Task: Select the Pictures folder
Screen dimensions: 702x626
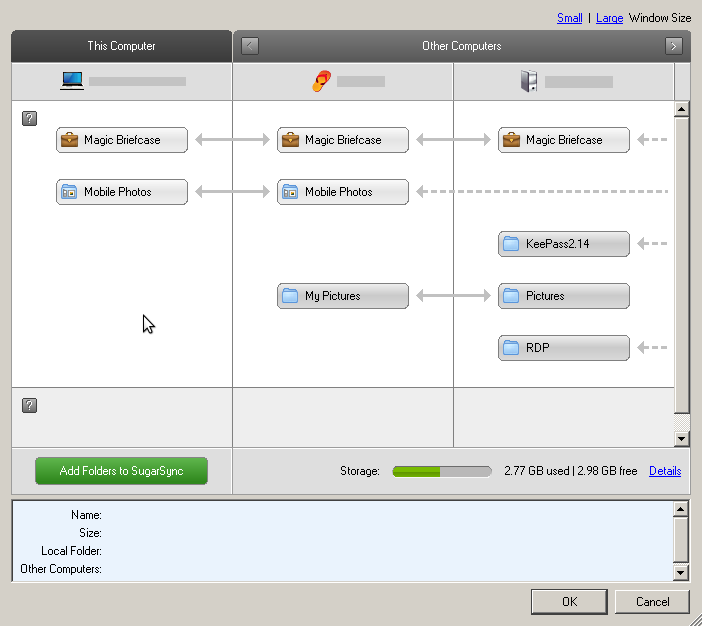Action: [564, 296]
